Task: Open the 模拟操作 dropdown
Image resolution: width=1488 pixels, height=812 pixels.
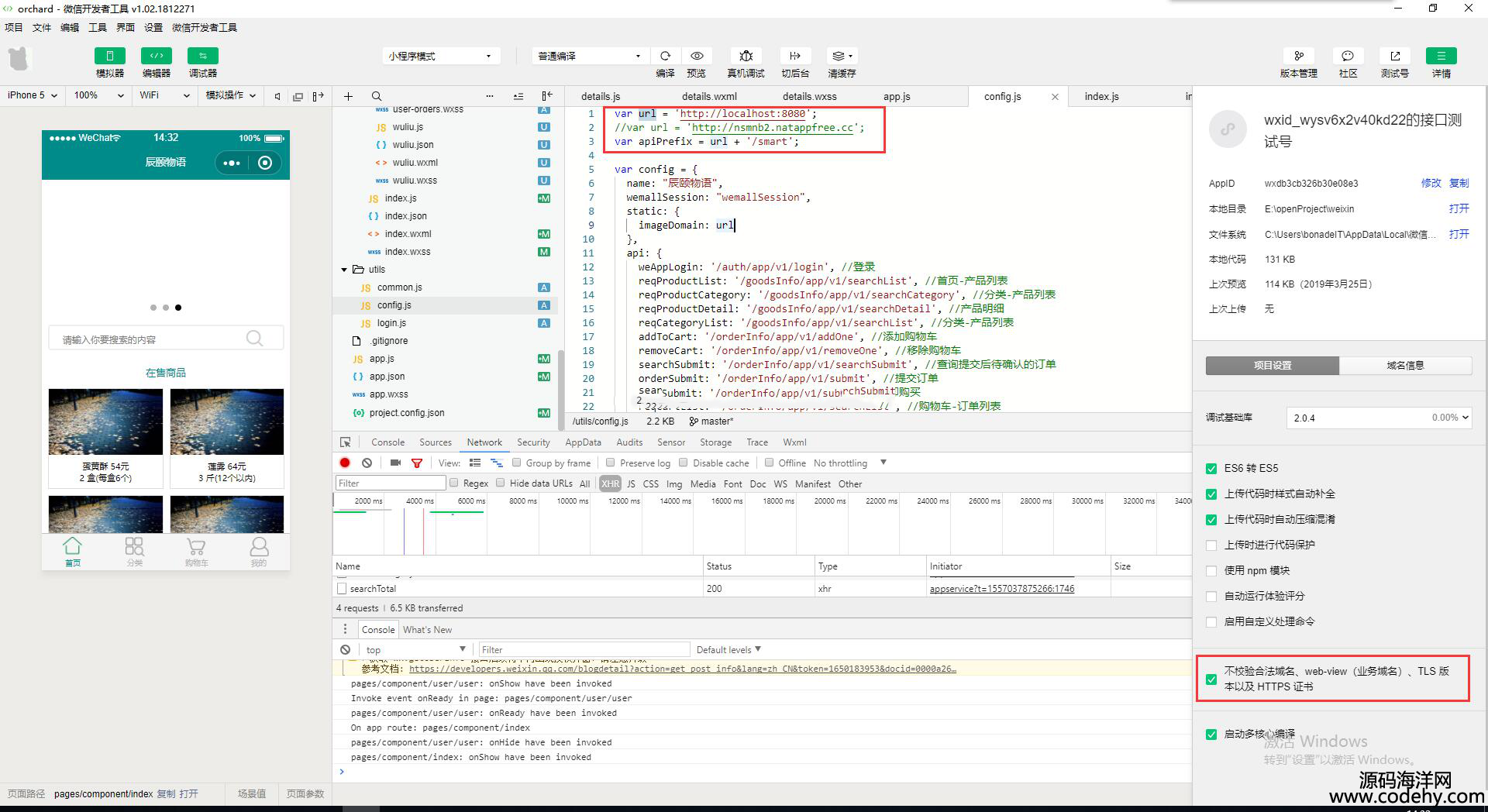Action: 230,95
